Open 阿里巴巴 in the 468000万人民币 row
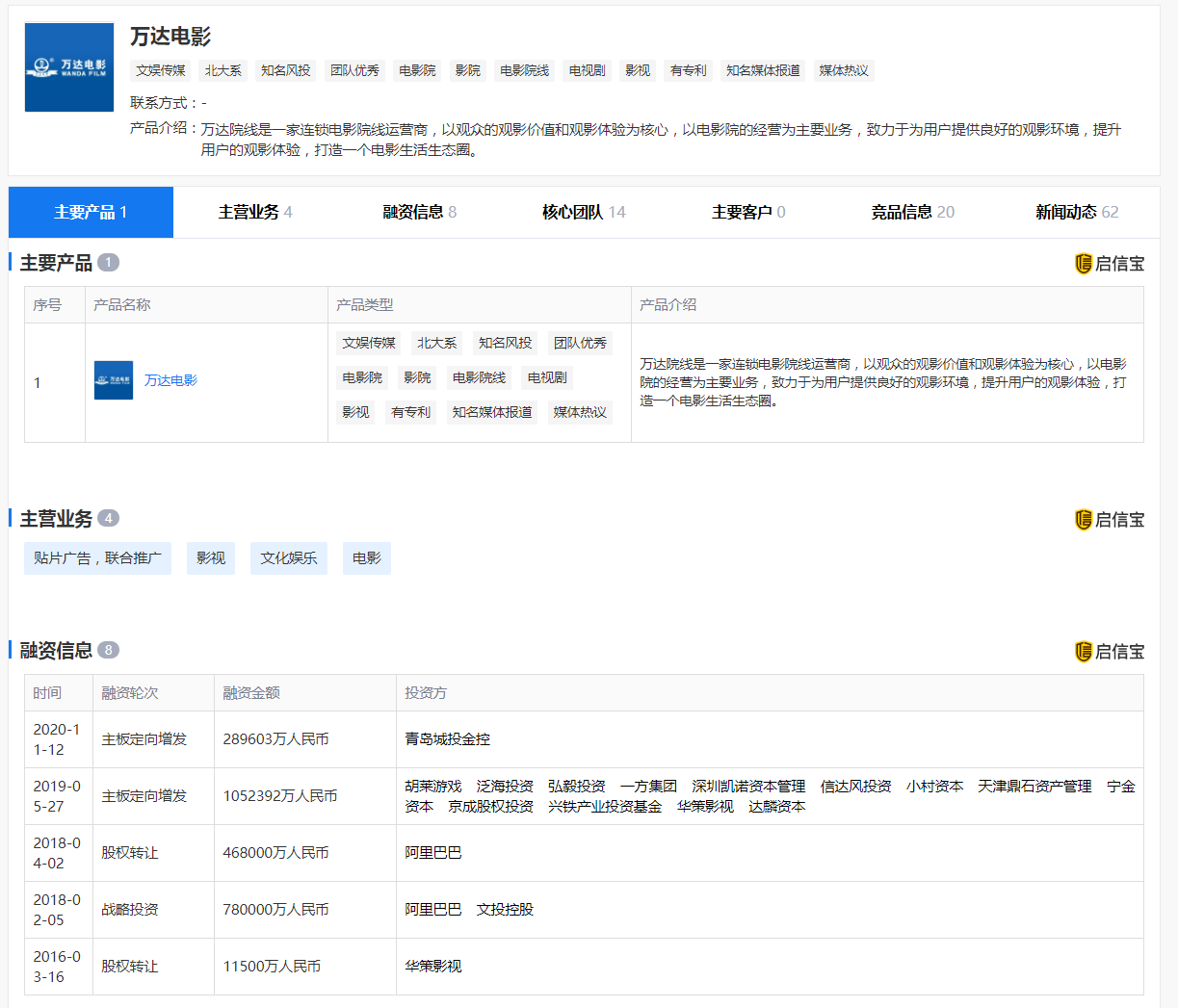1178x1008 pixels. tap(433, 853)
